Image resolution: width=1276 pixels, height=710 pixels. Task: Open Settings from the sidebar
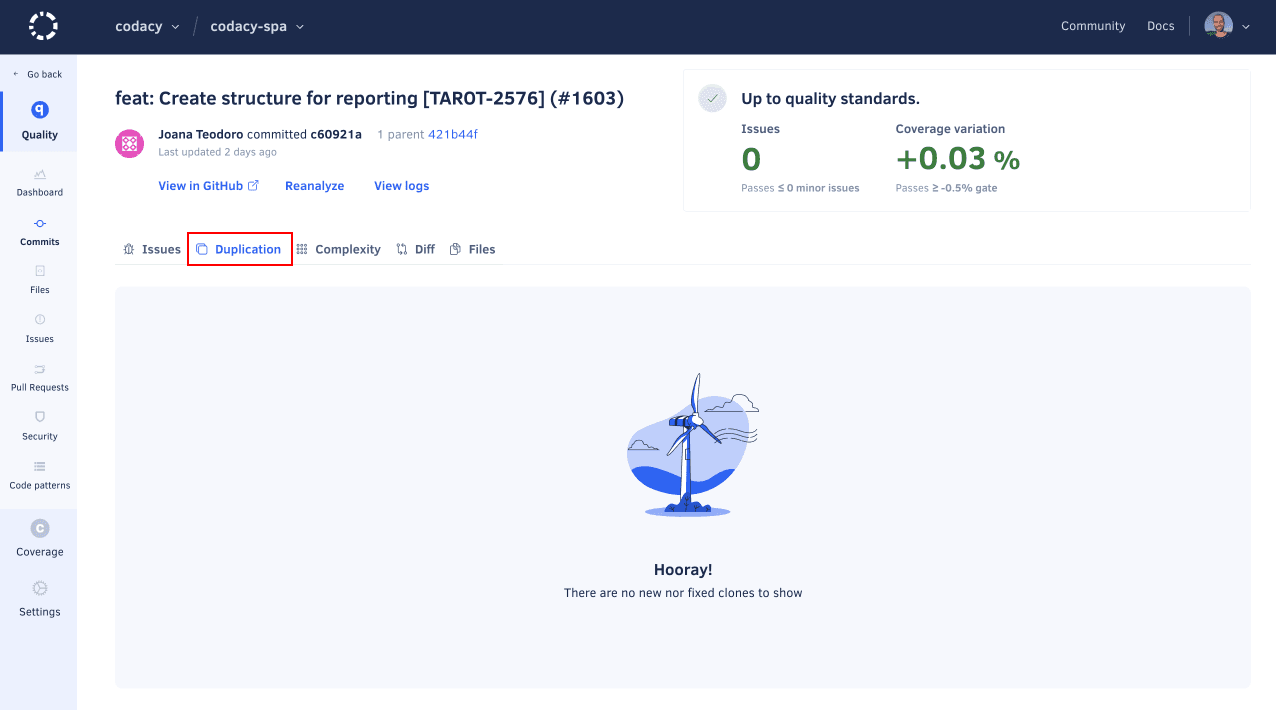click(39, 601)
